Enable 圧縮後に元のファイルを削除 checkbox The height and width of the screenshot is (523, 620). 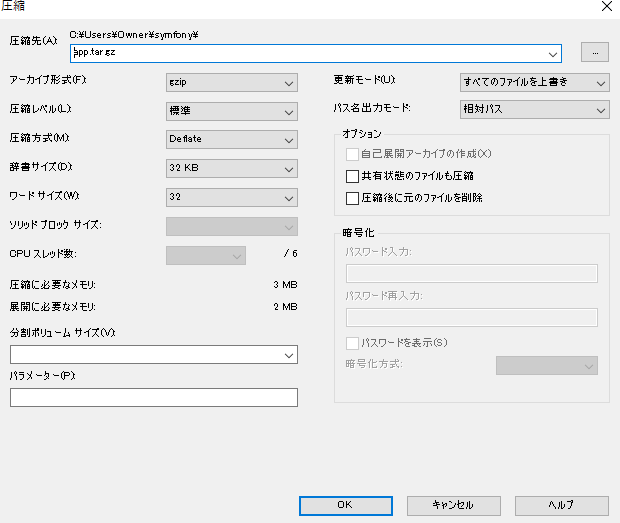[352, 198]
